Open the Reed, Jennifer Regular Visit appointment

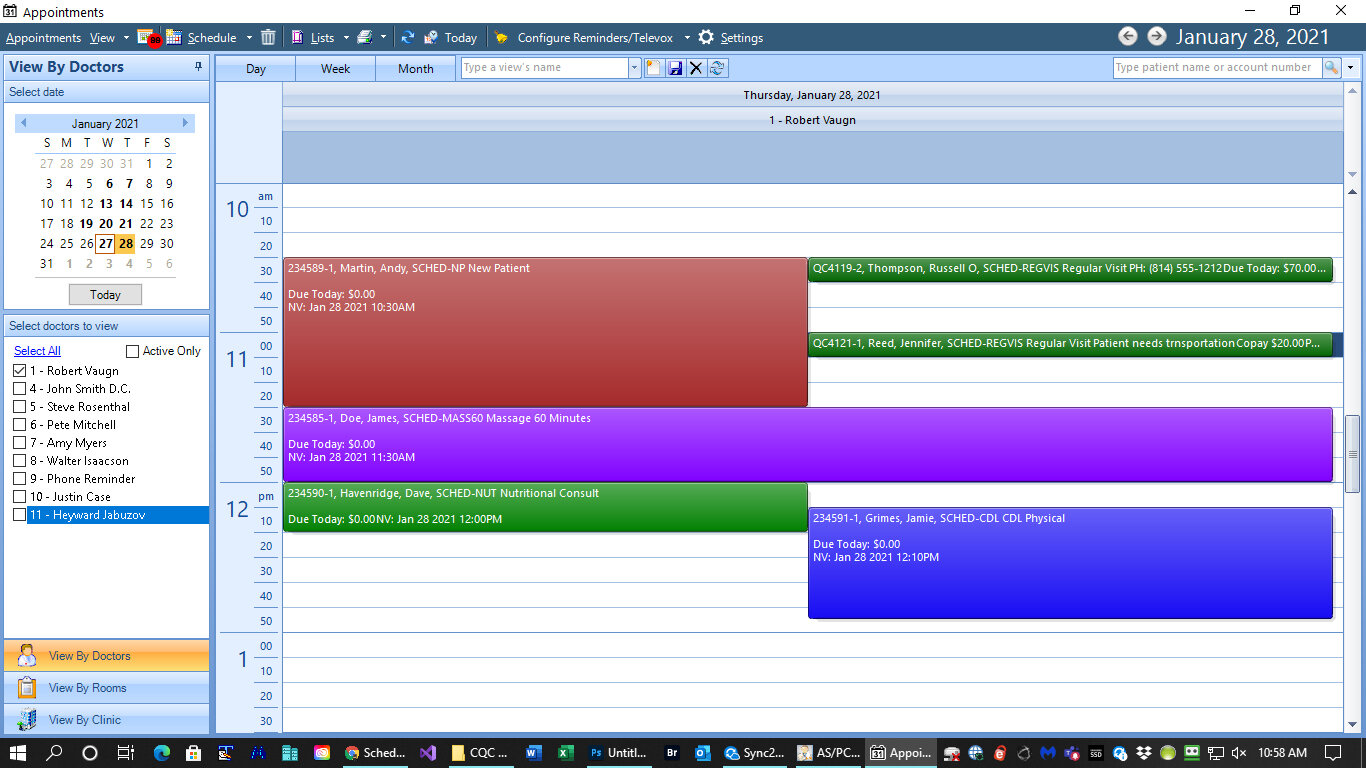pos(1070,344)
